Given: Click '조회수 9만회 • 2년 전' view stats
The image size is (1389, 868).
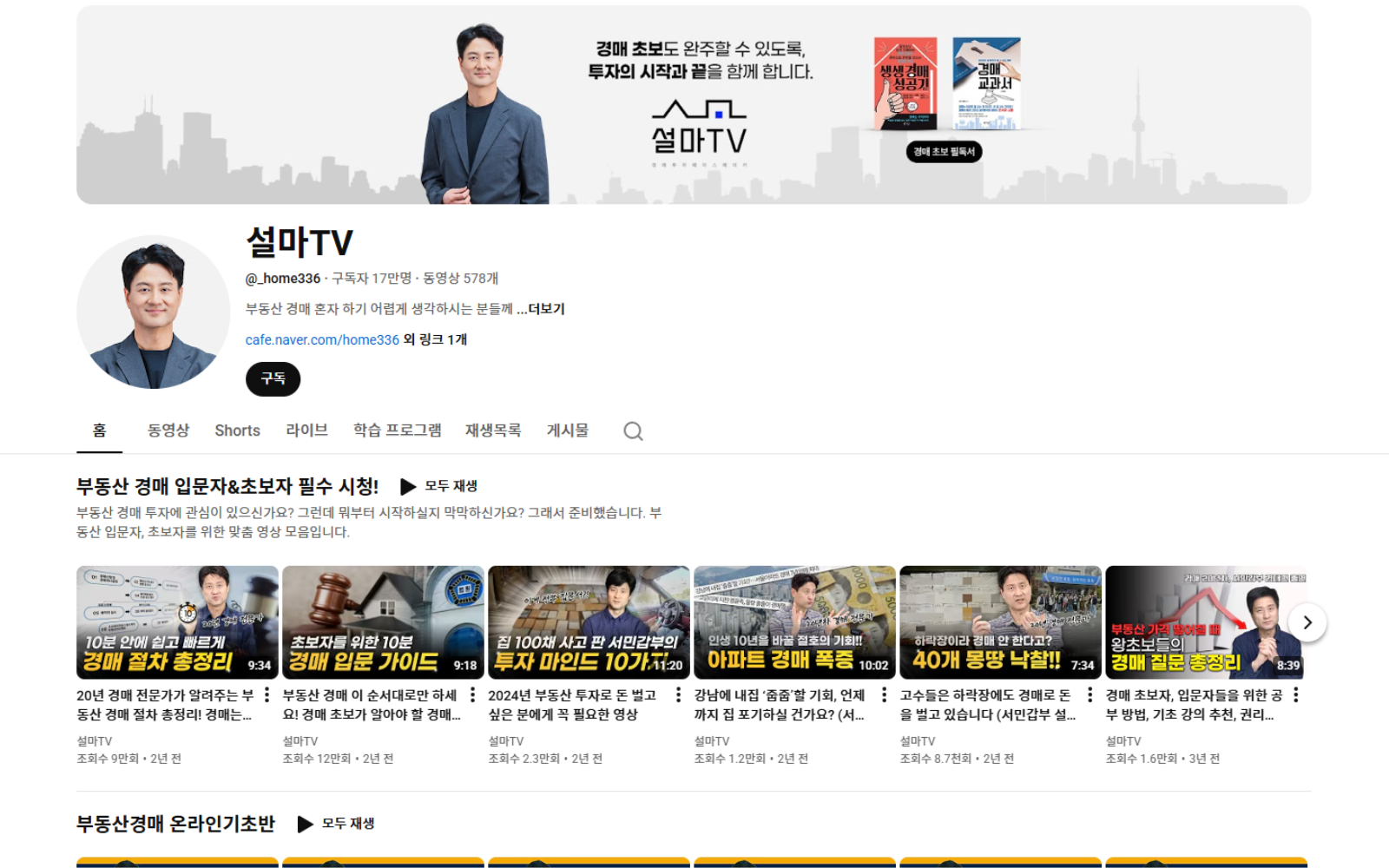Looking at the screenshot, I should click(x=128, y=759).
